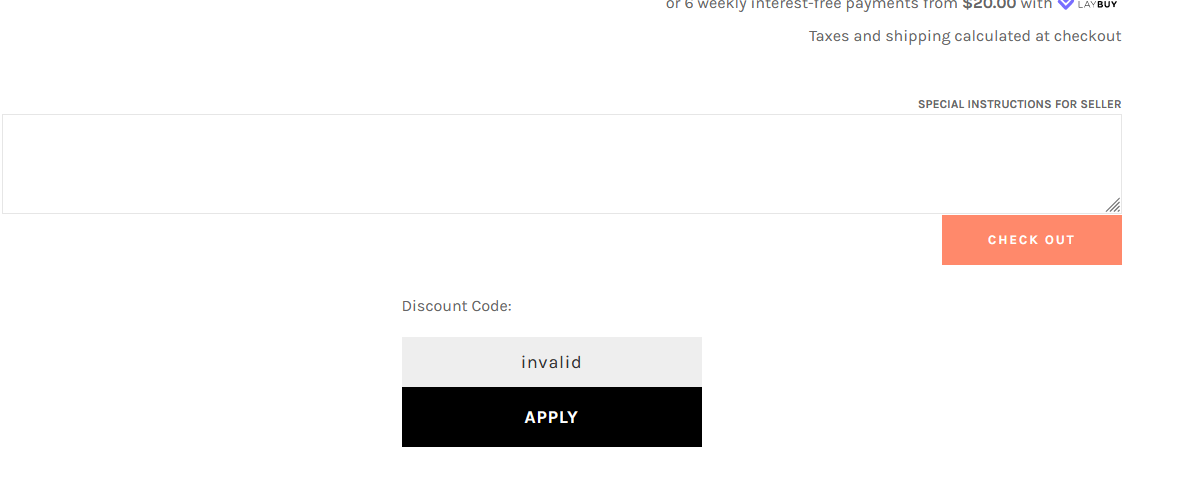
Task: Focus the discount code field containing 'invalid'
Action: click(x=551, y=362)
